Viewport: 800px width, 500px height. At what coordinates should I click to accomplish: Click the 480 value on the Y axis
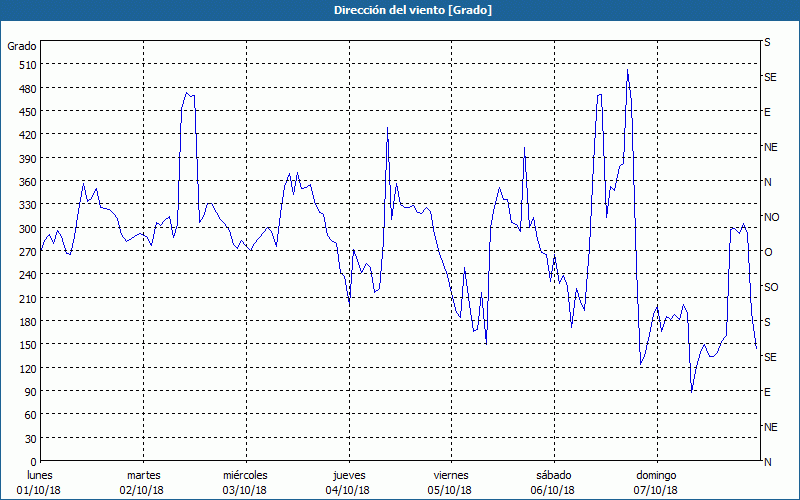[x=28, y=89]
